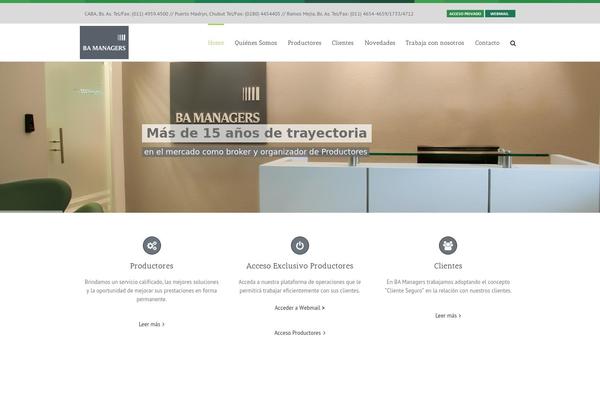This screenshot has height=400, width=600.
Task: Open the Home menu item
Action: pyautogui.click(x=216, y=43)
